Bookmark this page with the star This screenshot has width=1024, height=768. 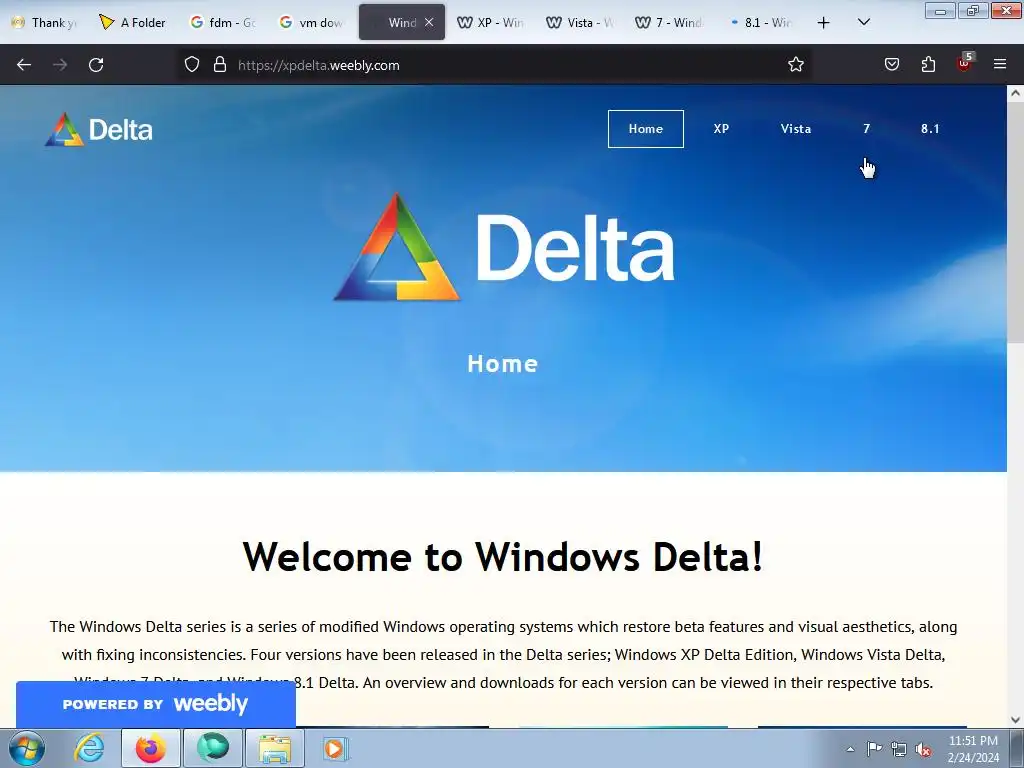click(x=795, y=65)
